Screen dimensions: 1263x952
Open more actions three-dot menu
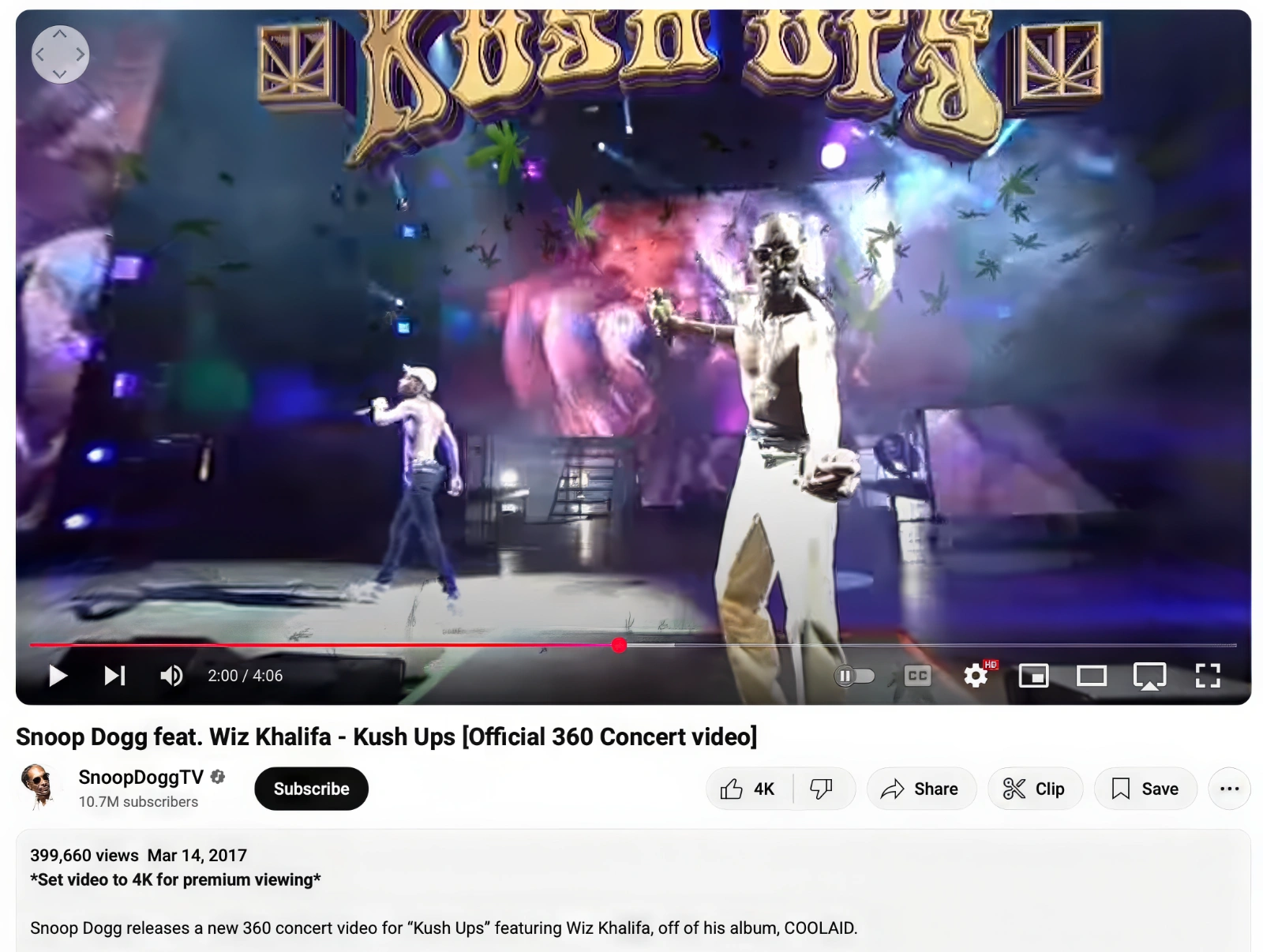point(1229,789)
